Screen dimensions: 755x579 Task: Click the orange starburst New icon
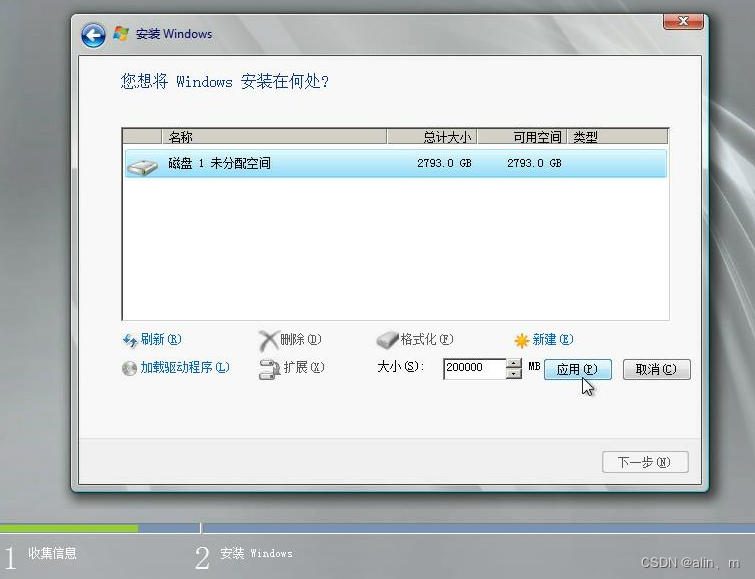tap(521, 341)
